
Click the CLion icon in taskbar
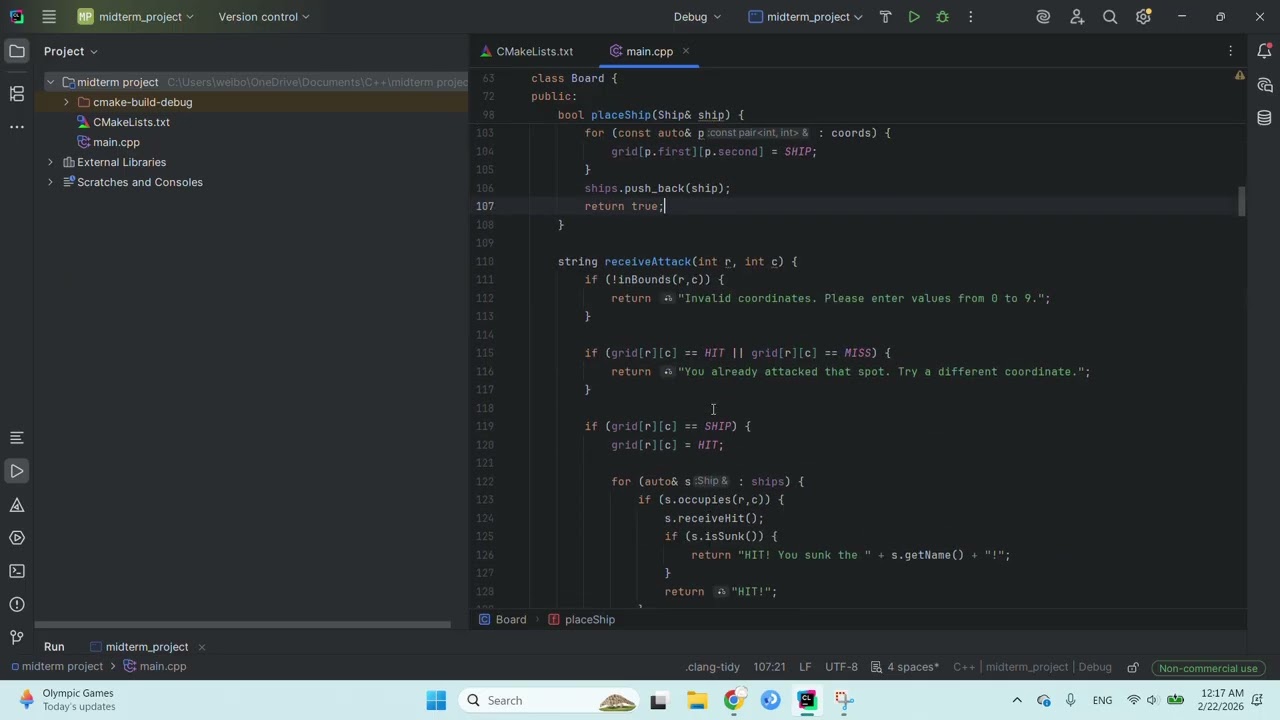807,701
